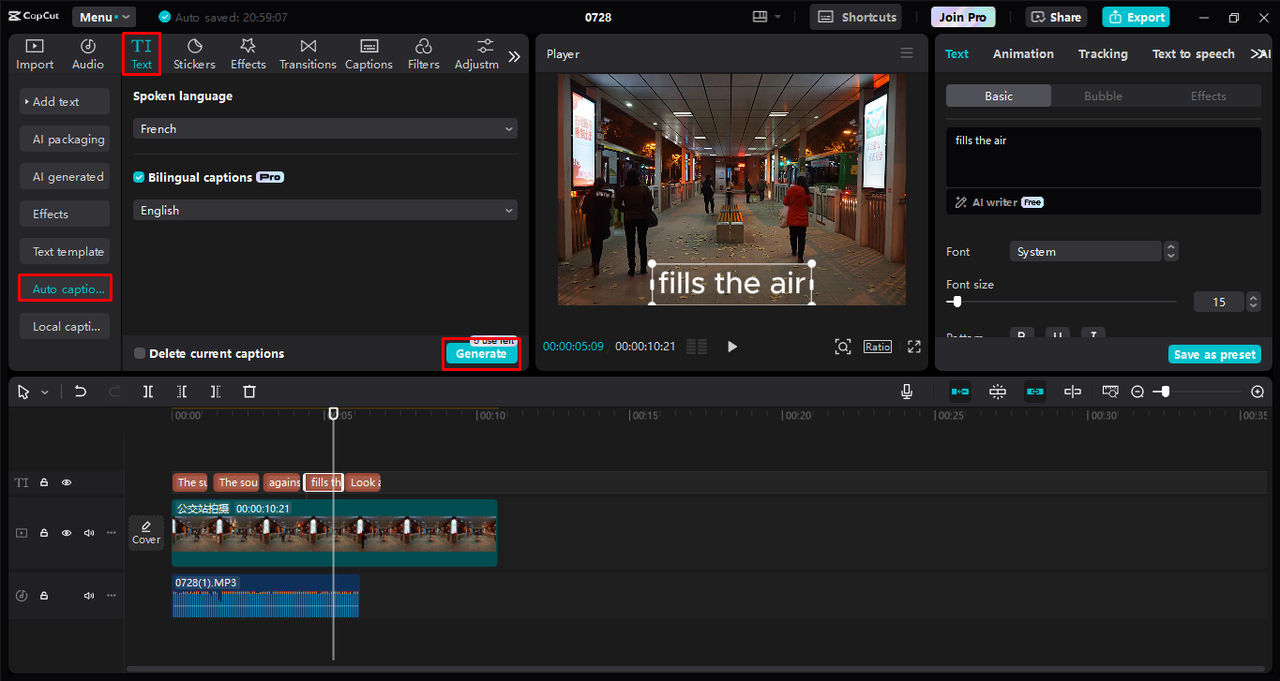Viewport: 1280px width, 681px height.
Task: Open more options for audio track
Action: [x=111, y=595]
